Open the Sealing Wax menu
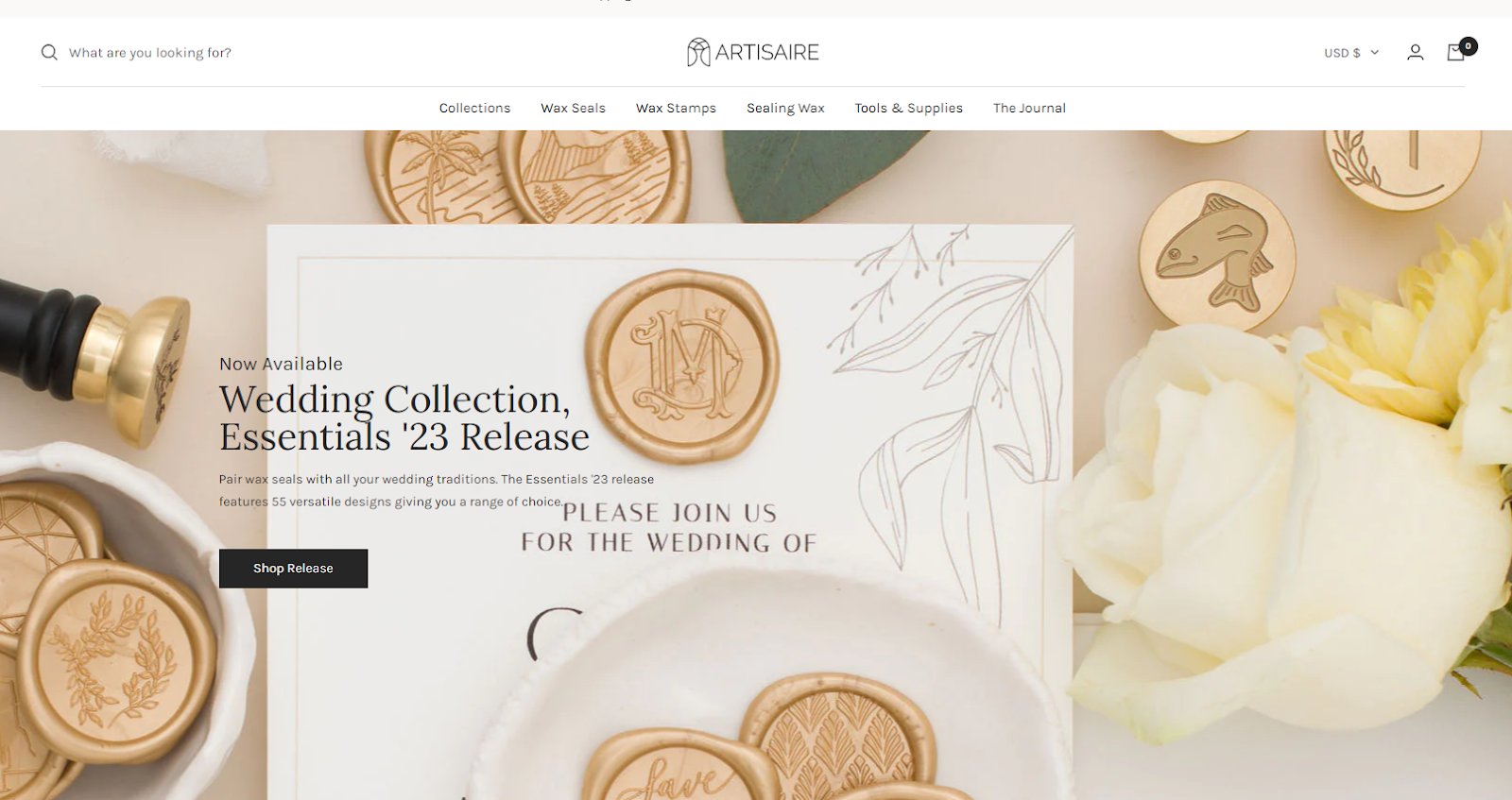The height and width of the screenshot is (800, 1512). pos(785,109)
